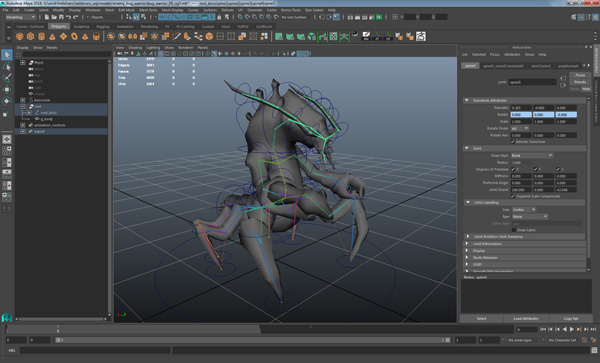
Task: Expand the Node Behavior section
Action: coord(467,257)
